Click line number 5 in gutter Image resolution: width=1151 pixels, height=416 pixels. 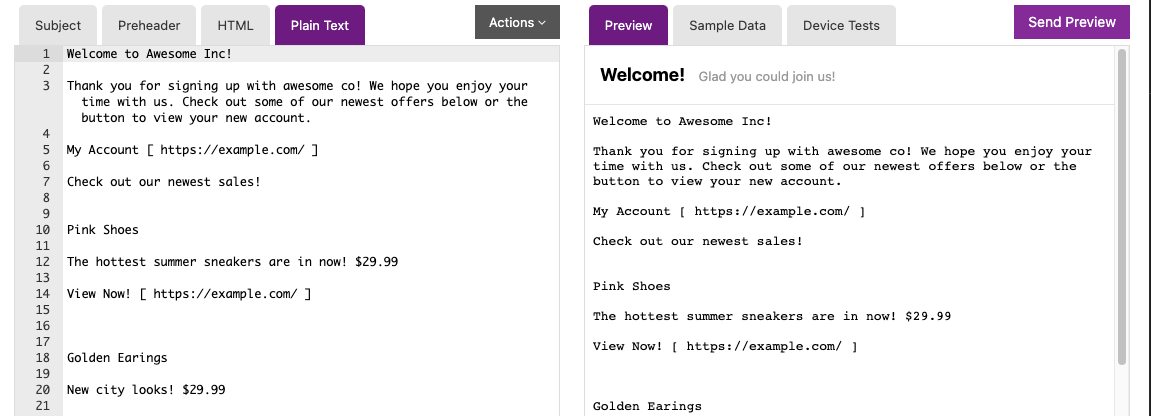pyautogui.click(x=46, y=150)
